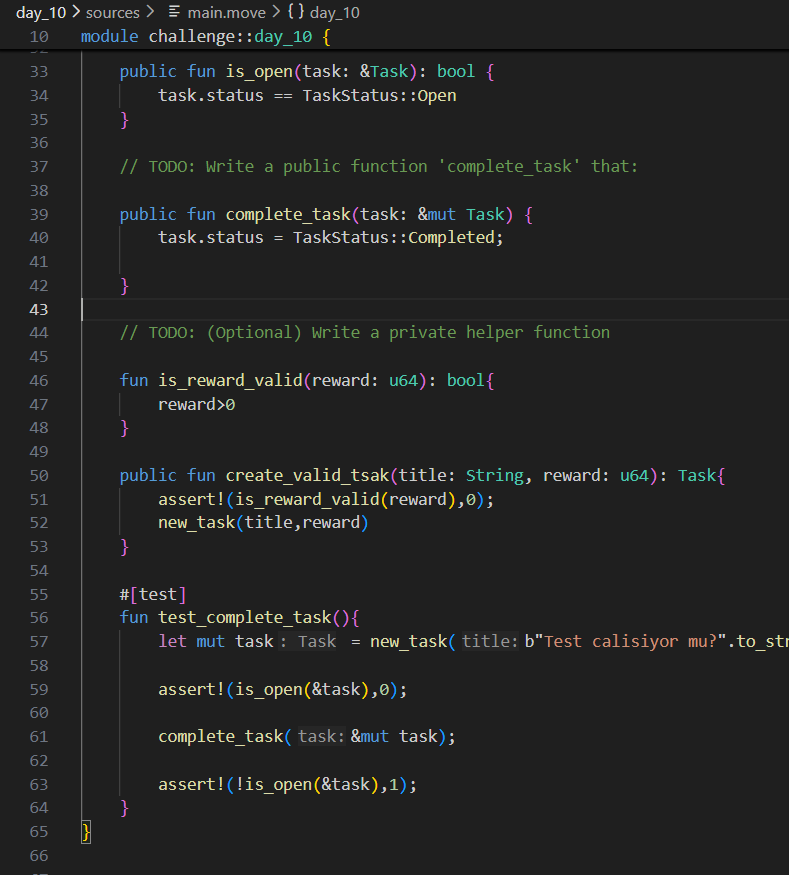Click the highlighted closing brace on line 65
The height and width of the screenshot is (875, 789).
(x=86, y=833)
